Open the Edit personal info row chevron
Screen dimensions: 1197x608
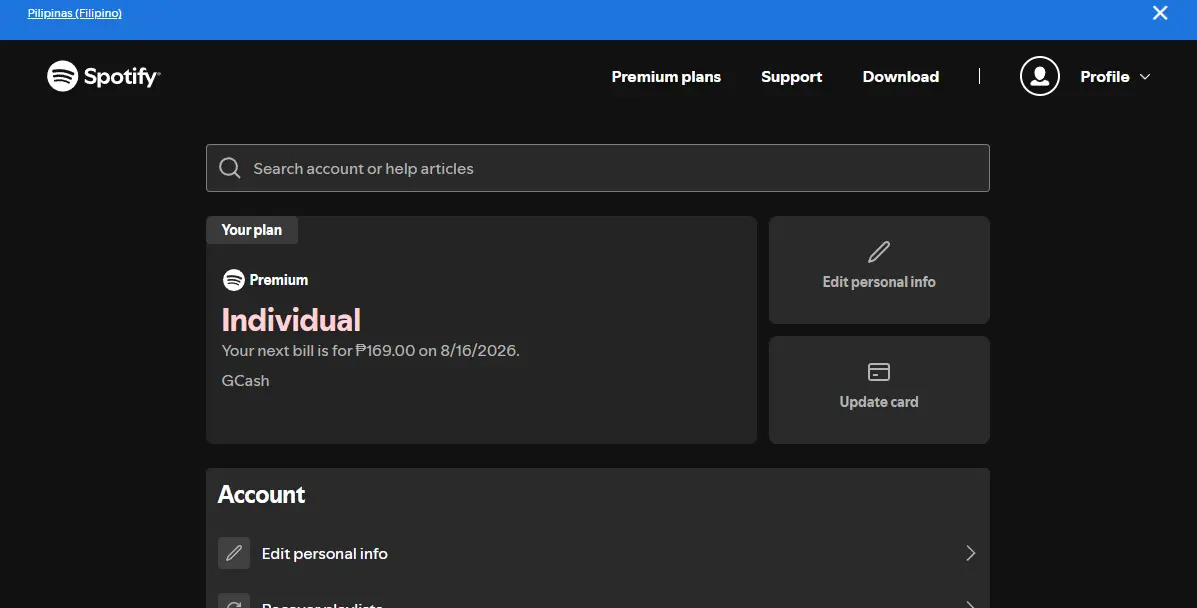click(970, 553)
